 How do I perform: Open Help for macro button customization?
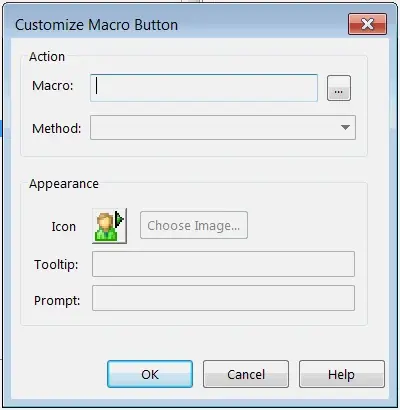tap(342, 374)
